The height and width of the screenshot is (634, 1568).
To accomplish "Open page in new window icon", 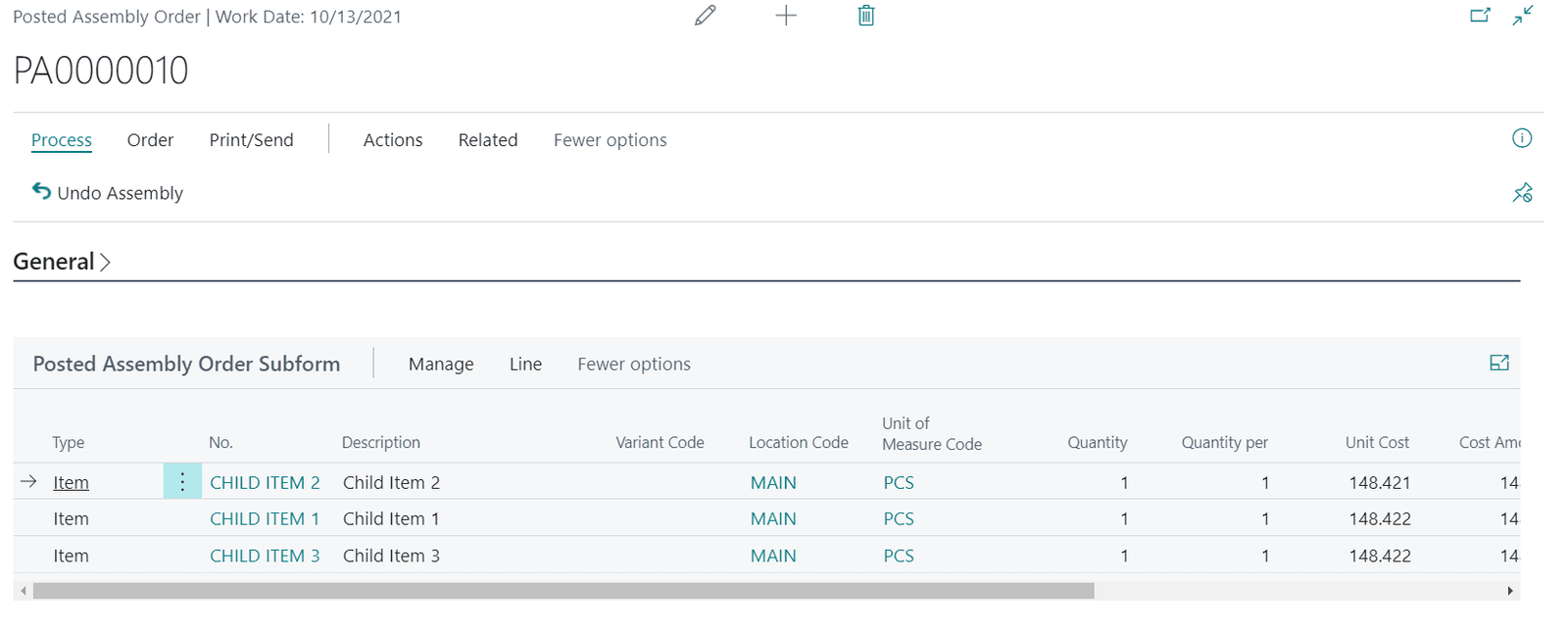I will click(1480, 16).
